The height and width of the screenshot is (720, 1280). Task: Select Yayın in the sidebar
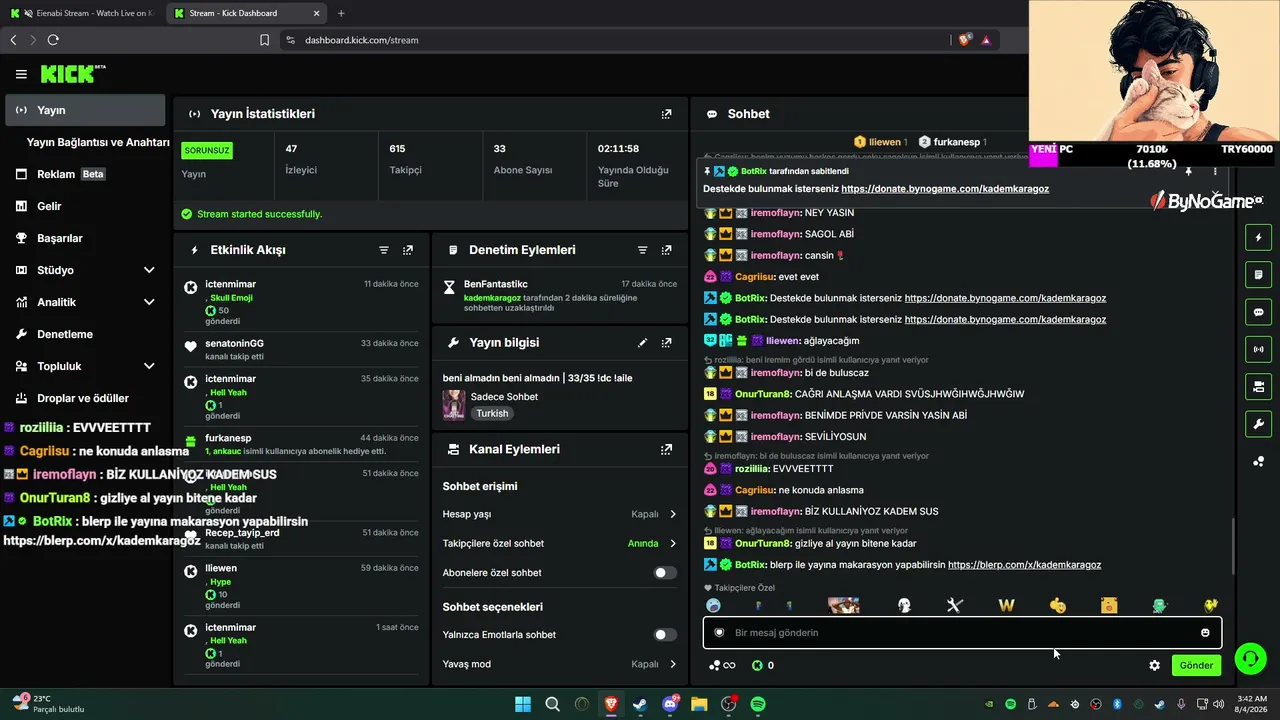click(85, 110)
